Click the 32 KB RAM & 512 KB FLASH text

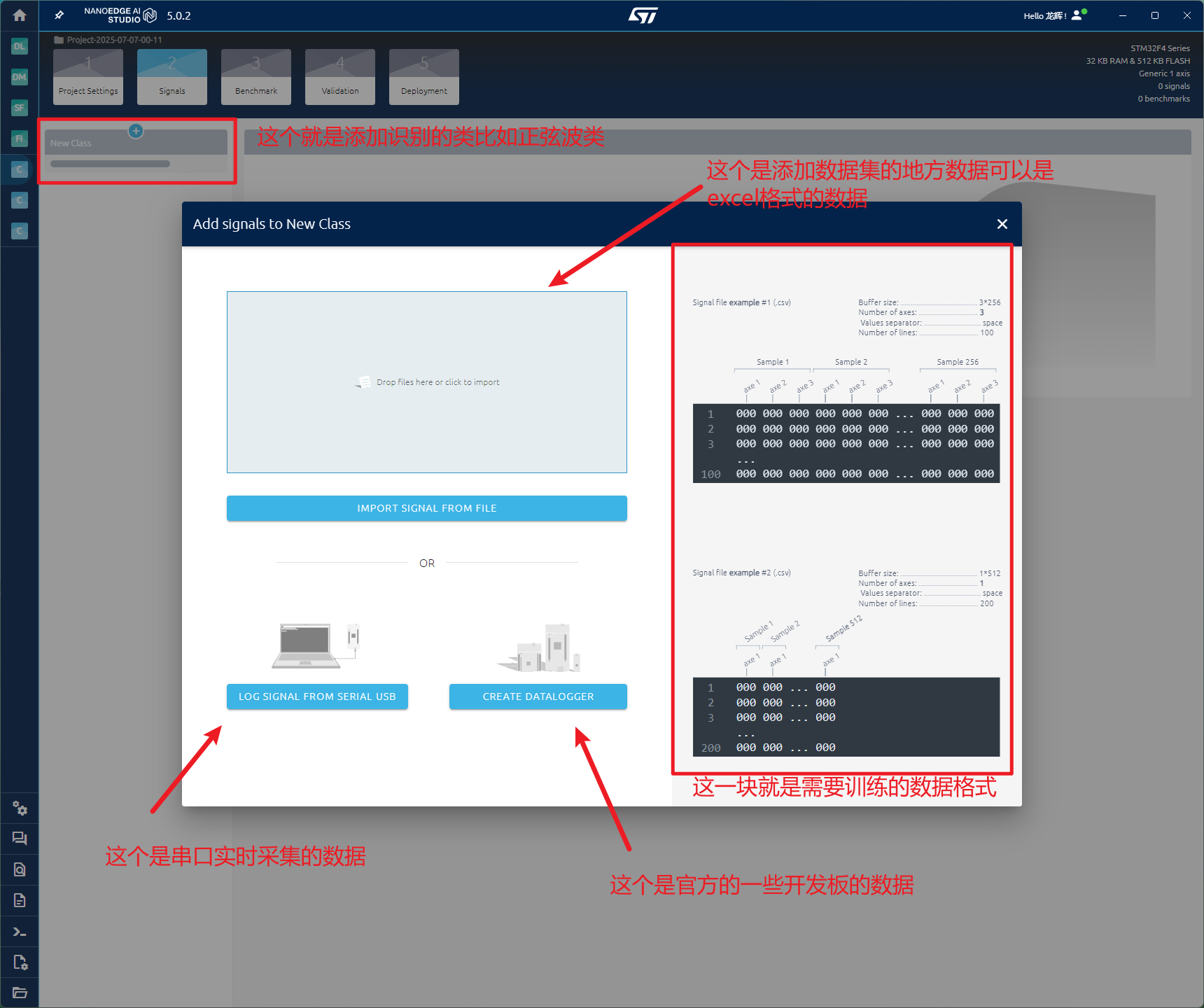(1137, 61)
